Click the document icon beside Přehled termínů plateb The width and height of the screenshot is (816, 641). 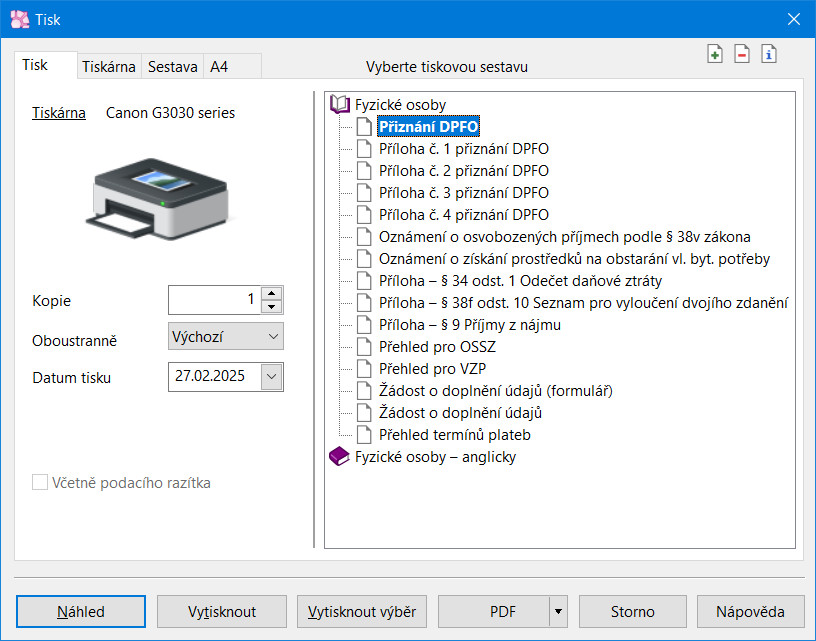pyautogui.click(x=364, y=435)
